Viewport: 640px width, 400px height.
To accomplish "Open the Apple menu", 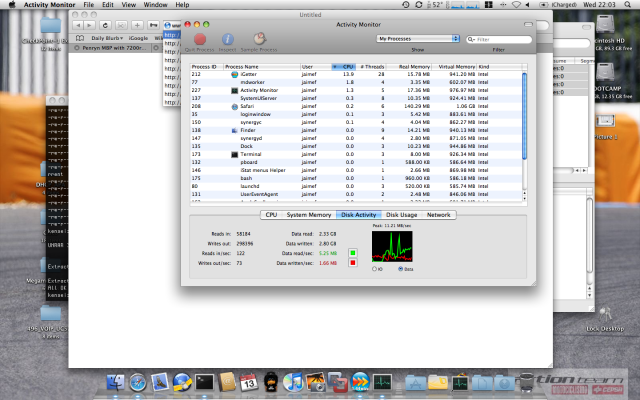I will tap(12, 4).
